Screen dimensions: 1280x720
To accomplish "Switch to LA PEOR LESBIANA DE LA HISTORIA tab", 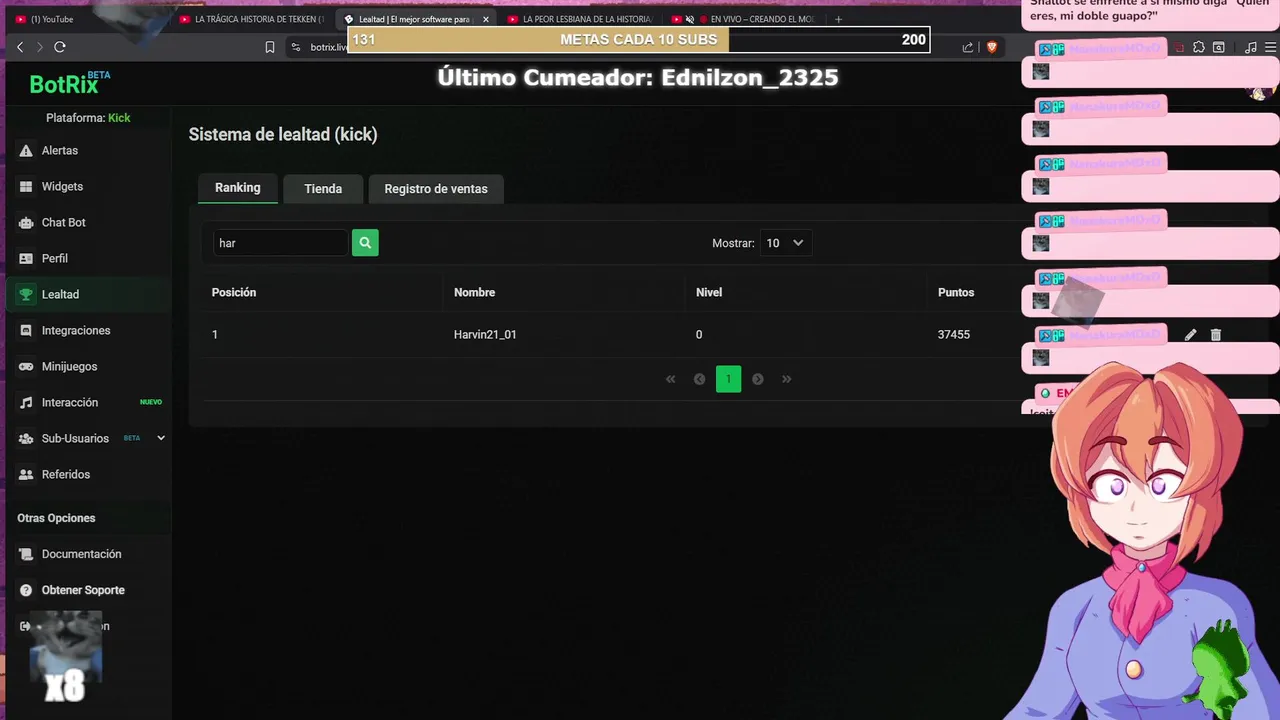I will (x=580, y=19).
